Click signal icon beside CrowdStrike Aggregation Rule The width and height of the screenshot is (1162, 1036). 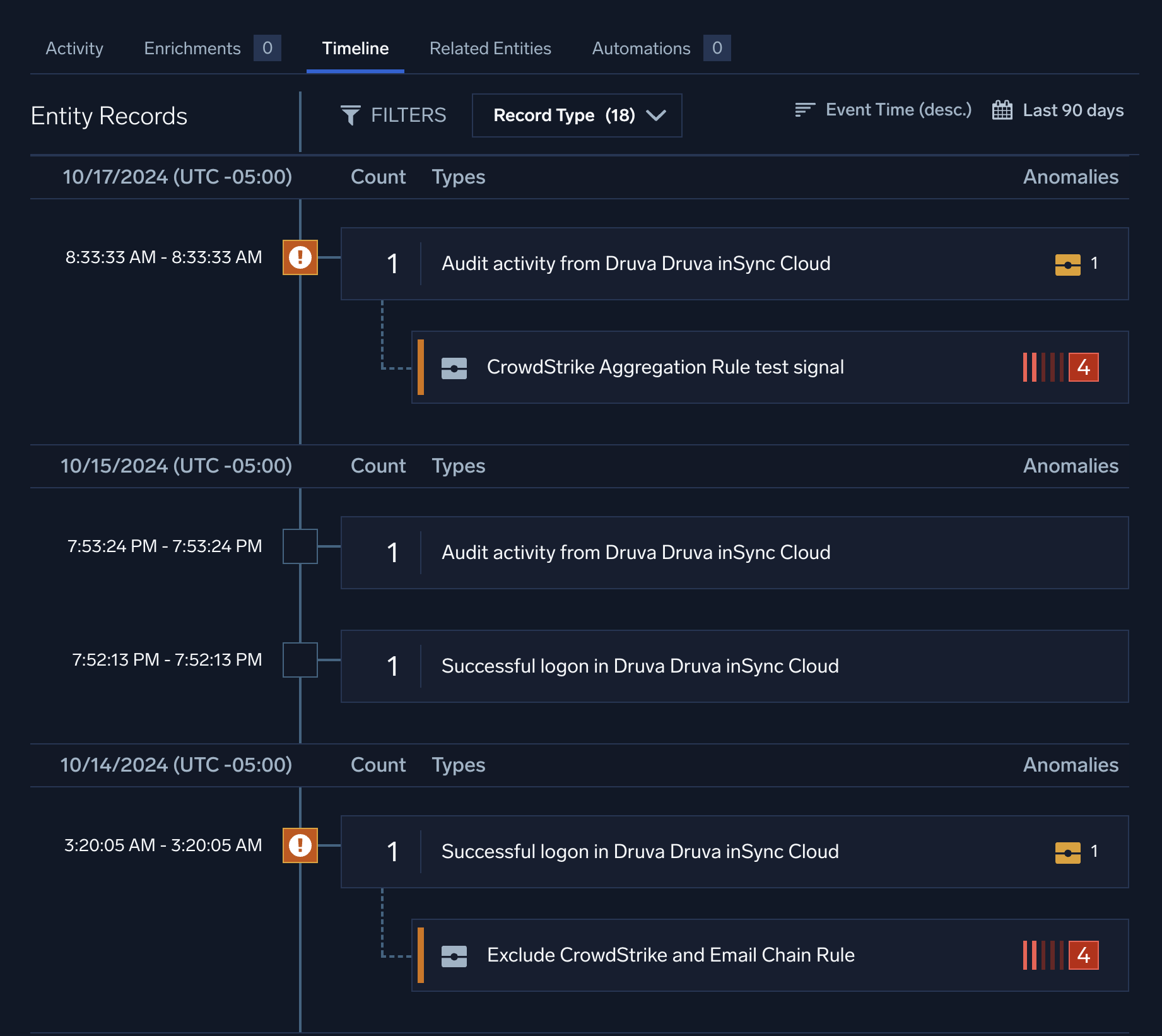pyautogui.click(x=454, y=368)
